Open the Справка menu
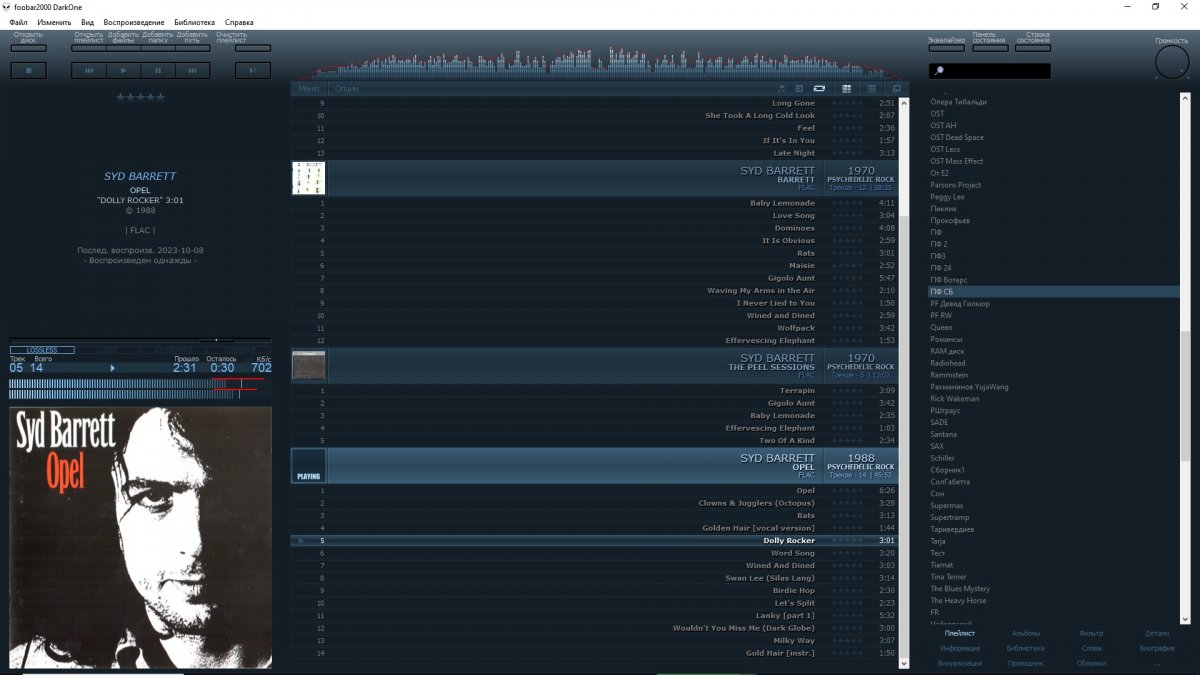Viewport: 1200px width, 675px height. coord(239,21)
